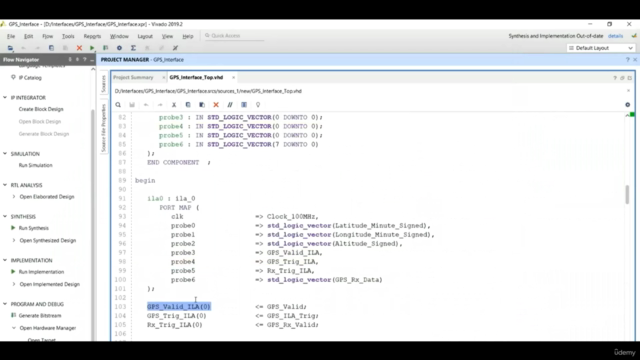Image resolution: width=640 pixels, height=360 pixels.
Task: Collapse the SYNTHESIS section
Action: click(5, 217)
